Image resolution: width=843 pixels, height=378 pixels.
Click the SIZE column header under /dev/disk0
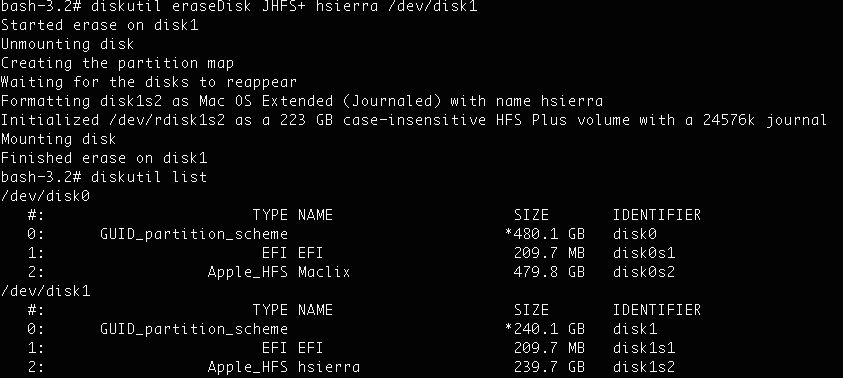coord(531,216)
